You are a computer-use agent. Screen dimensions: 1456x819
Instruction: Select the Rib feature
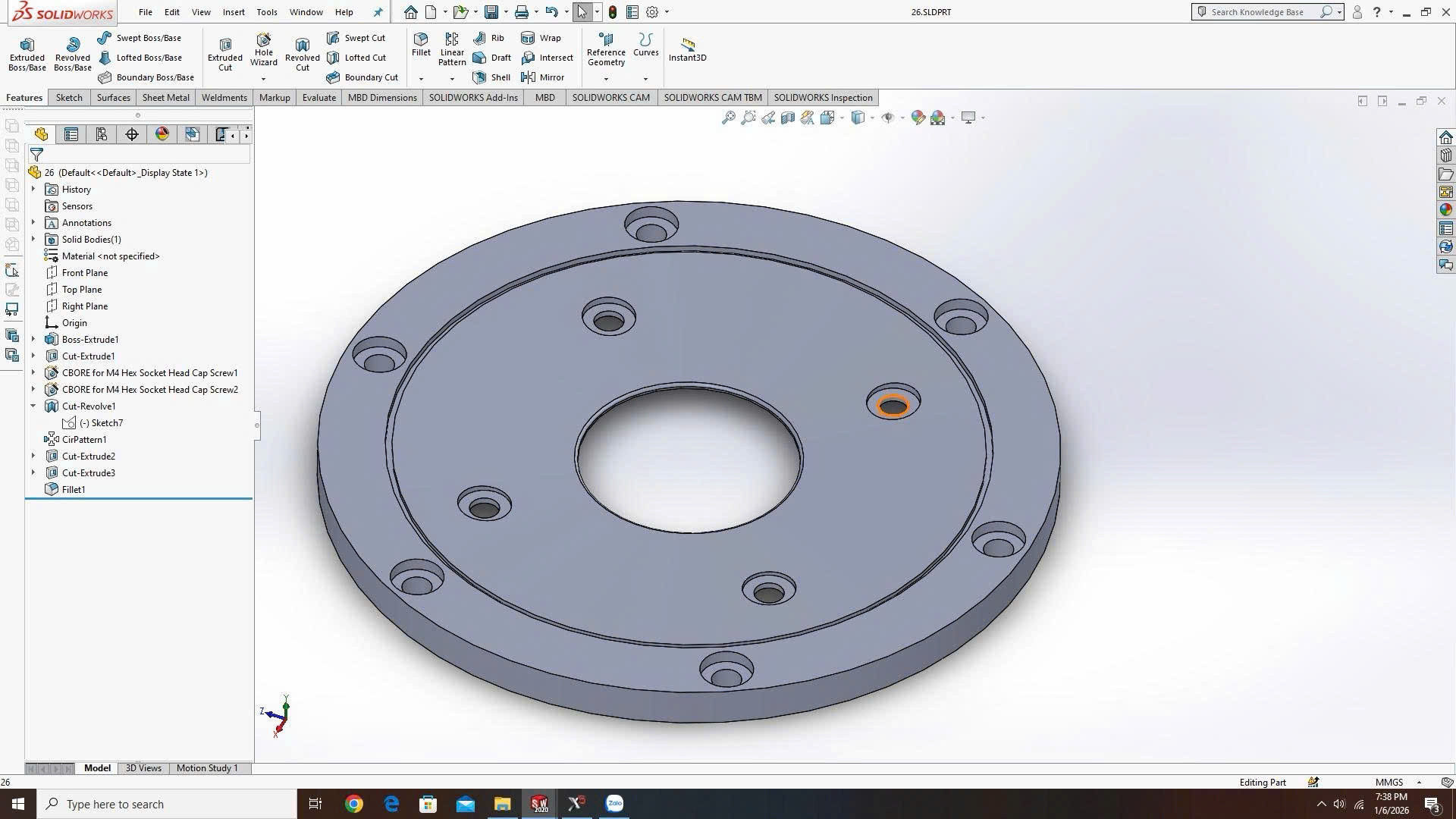pyautogui.click(x=488, y=38)
